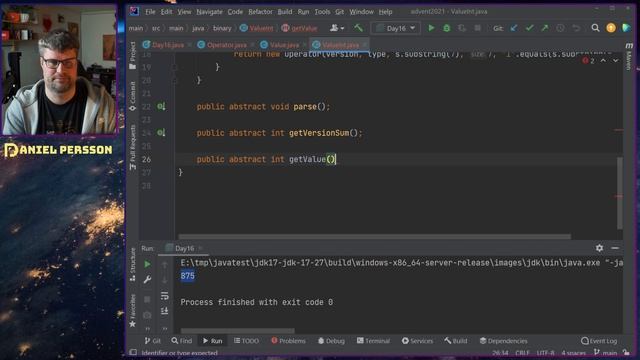Open the user account dropdown icon
Image resolution: width=640 pixels, height=360 pixels.
[337, 28]
